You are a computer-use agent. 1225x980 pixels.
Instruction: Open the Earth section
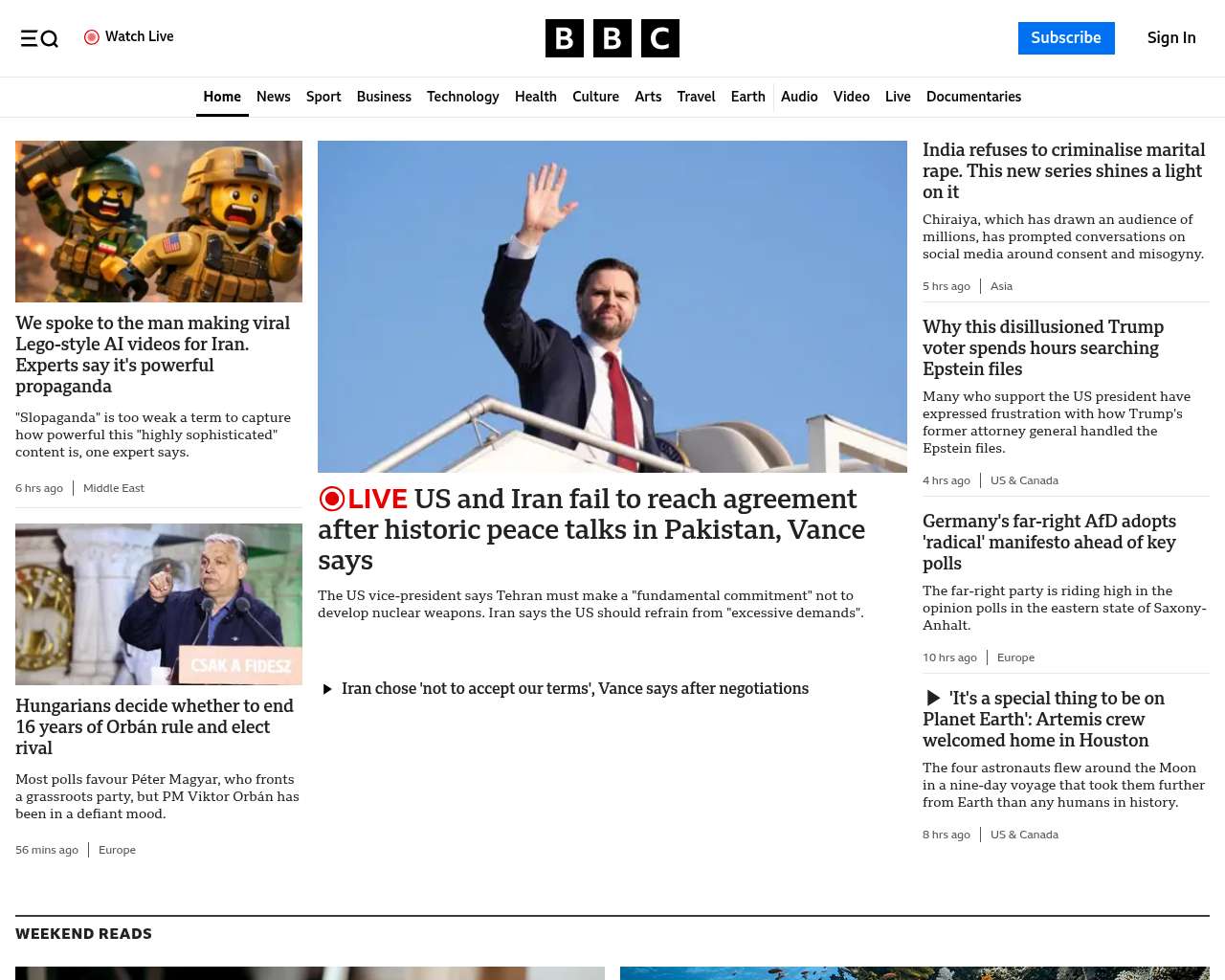click(747, 97)
